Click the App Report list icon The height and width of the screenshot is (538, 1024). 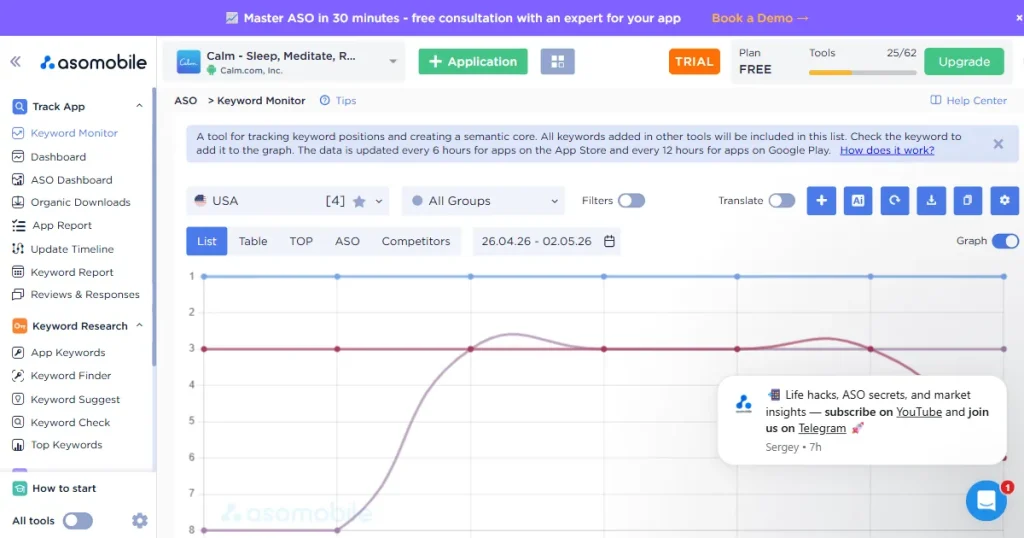pos(18,225)
